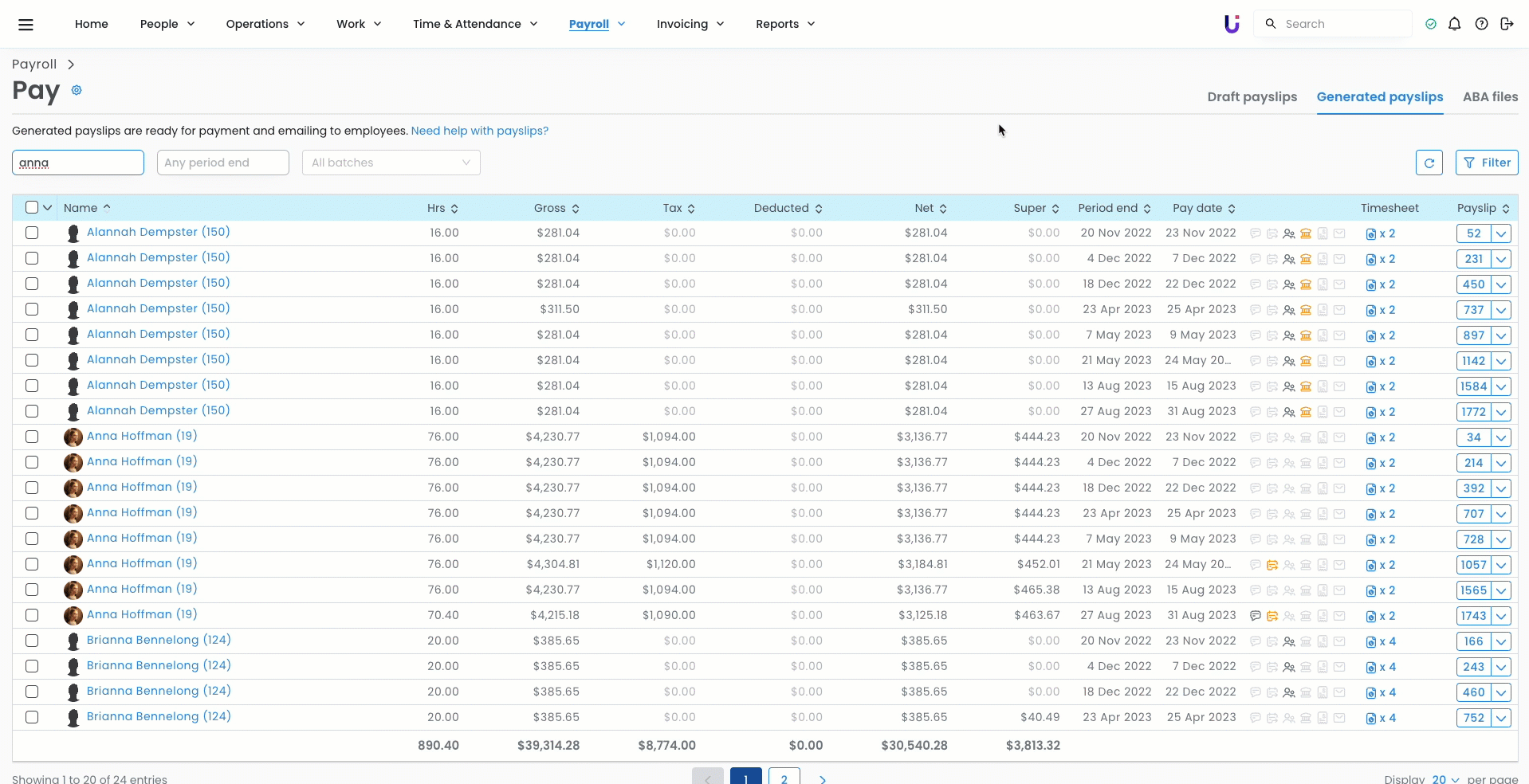This screenshot has height=784, width=1529.
Task: Open the hamburger navigation menu
Action: click(x=26, y=24)
